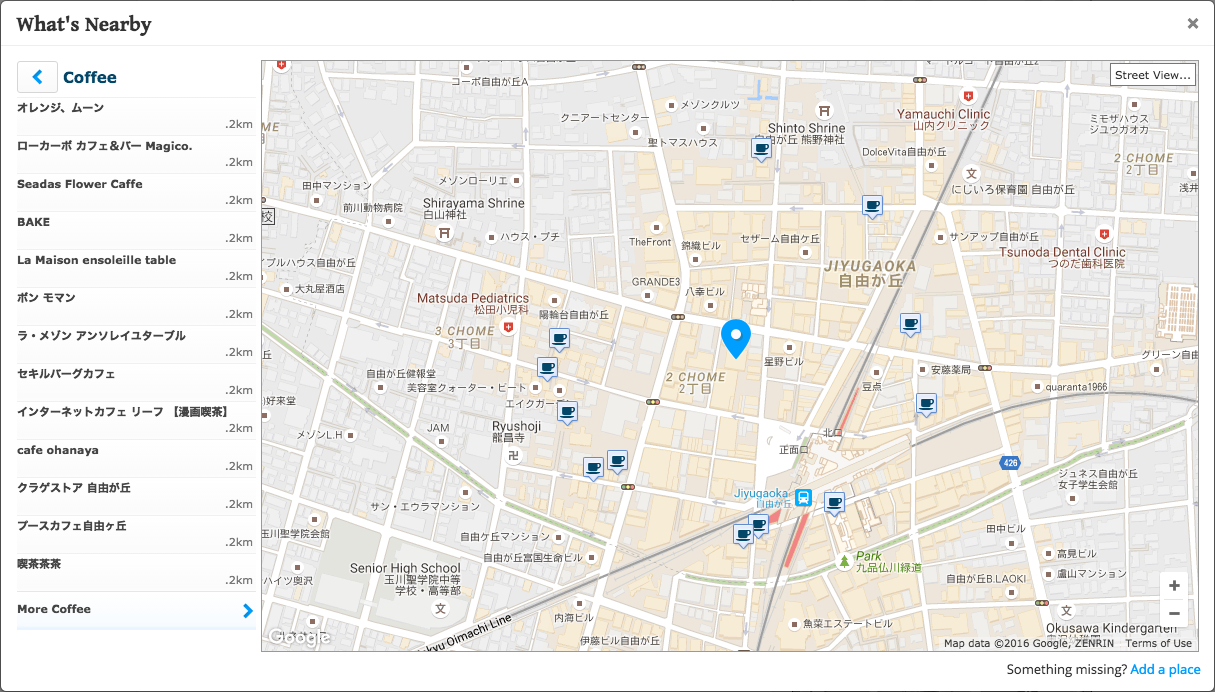Go back from Coffee category

[37, 77]
